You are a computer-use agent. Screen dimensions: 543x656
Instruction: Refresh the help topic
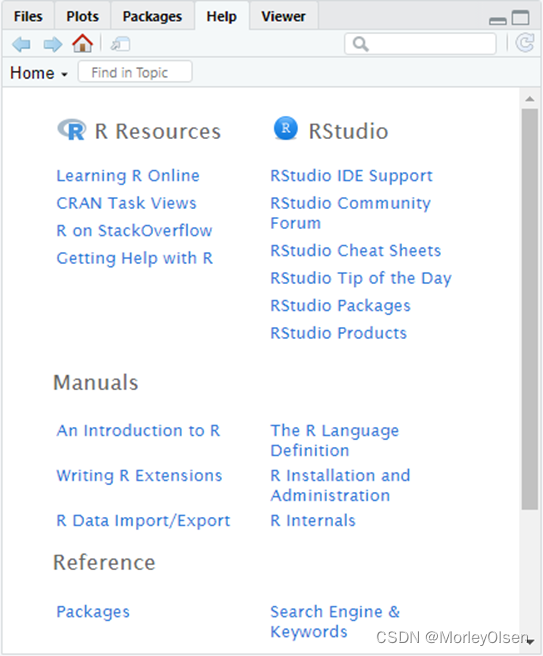point(525,43)
